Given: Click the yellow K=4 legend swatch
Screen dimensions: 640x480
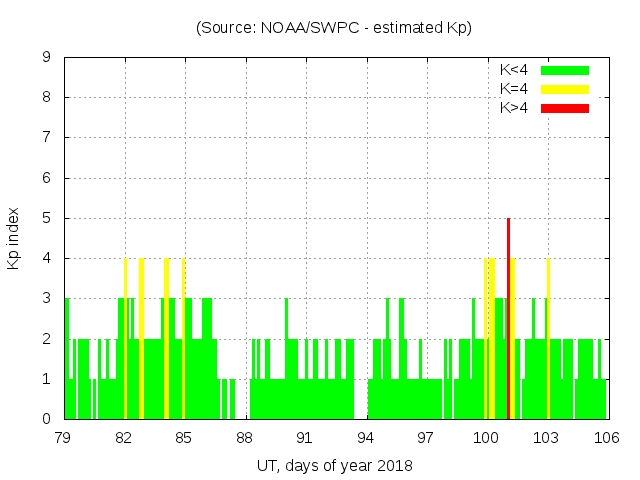Looking at the screenshot, I should [565, 89].
